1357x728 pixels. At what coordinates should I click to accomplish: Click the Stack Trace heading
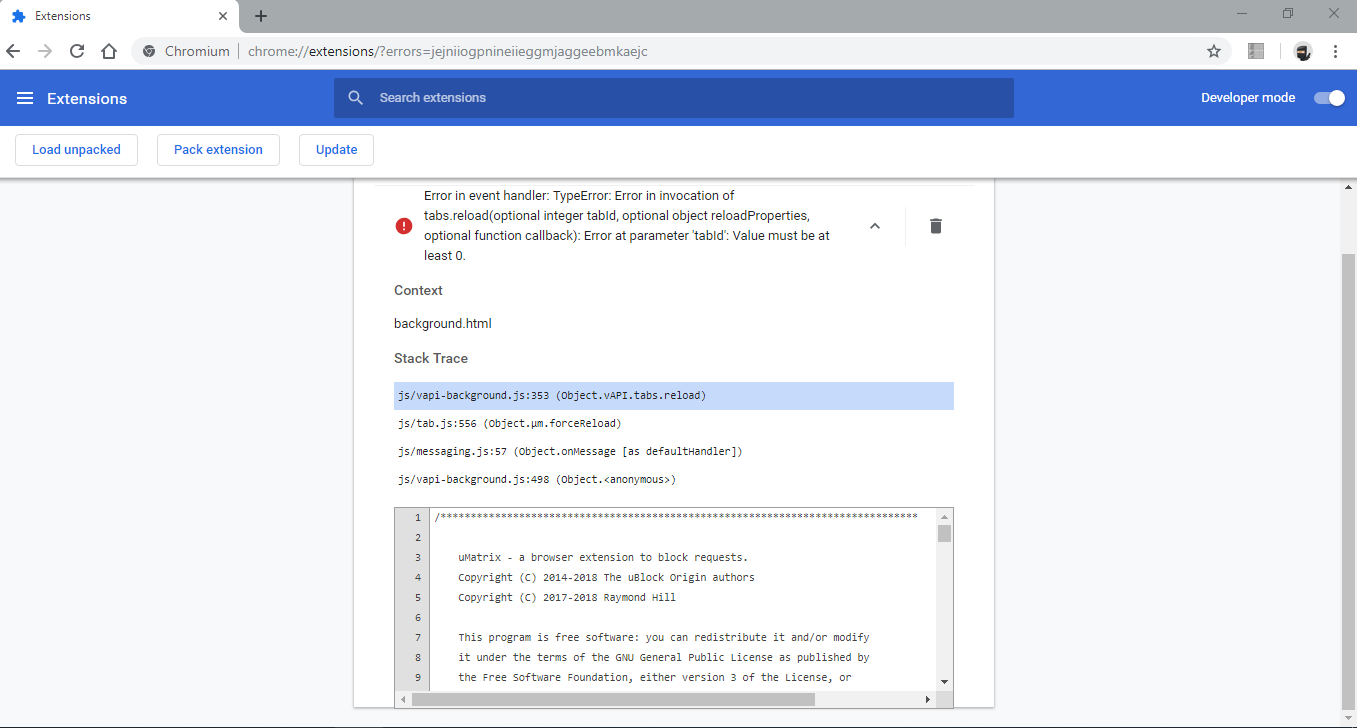431,358
